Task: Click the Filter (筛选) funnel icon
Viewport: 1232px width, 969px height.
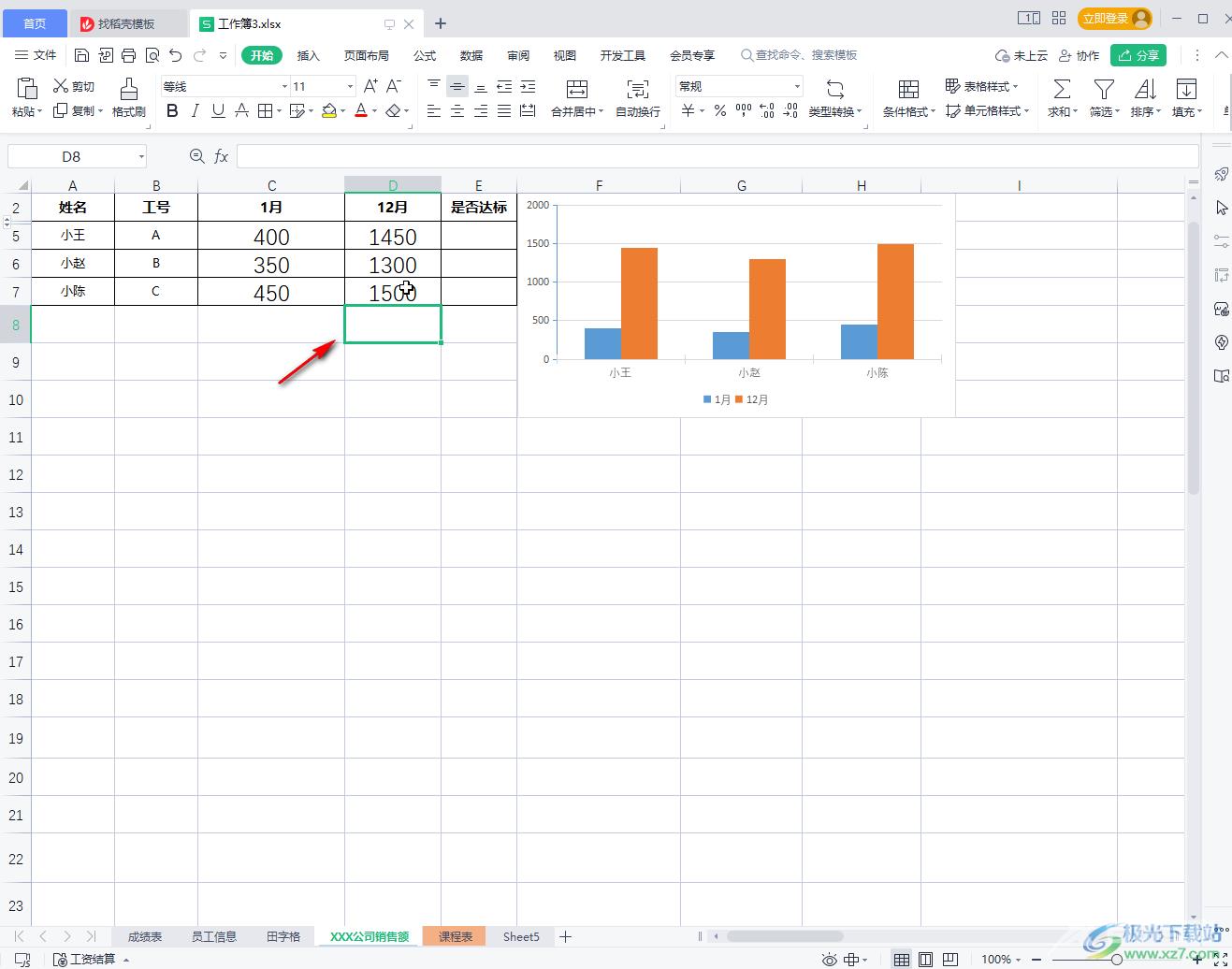Action: point(1104,89)
